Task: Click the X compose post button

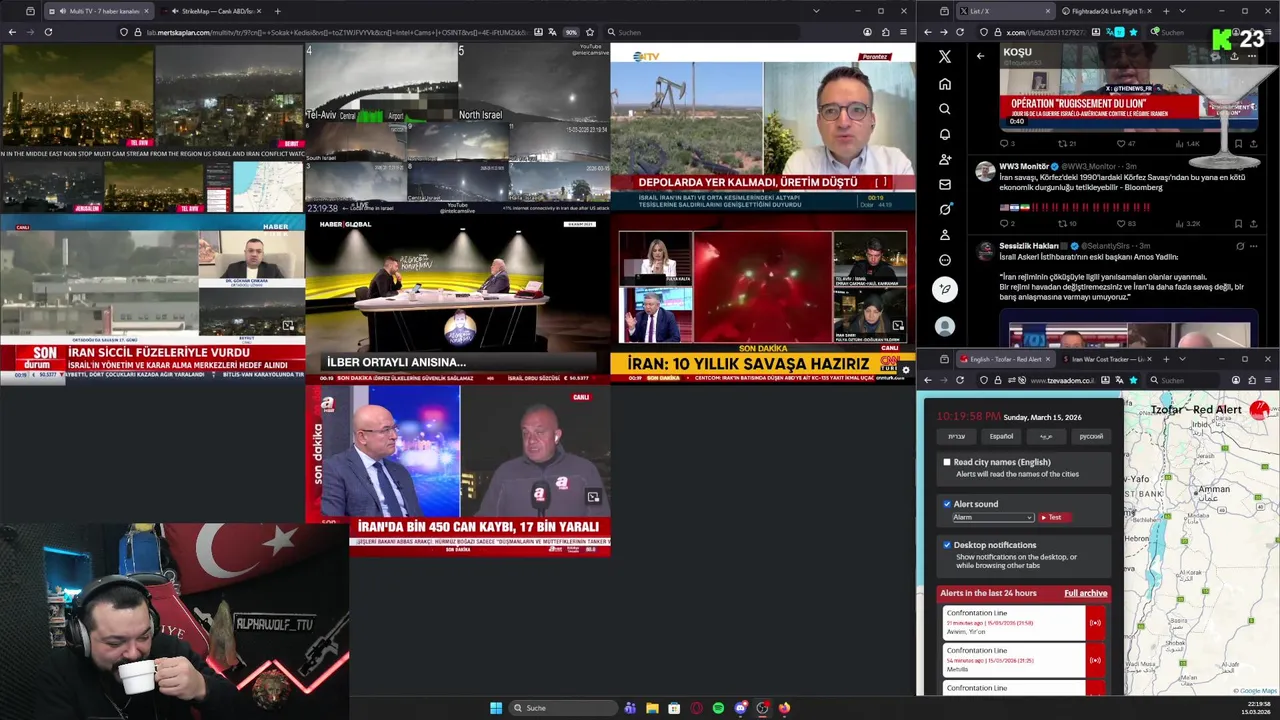Action: tap(945, 290)
